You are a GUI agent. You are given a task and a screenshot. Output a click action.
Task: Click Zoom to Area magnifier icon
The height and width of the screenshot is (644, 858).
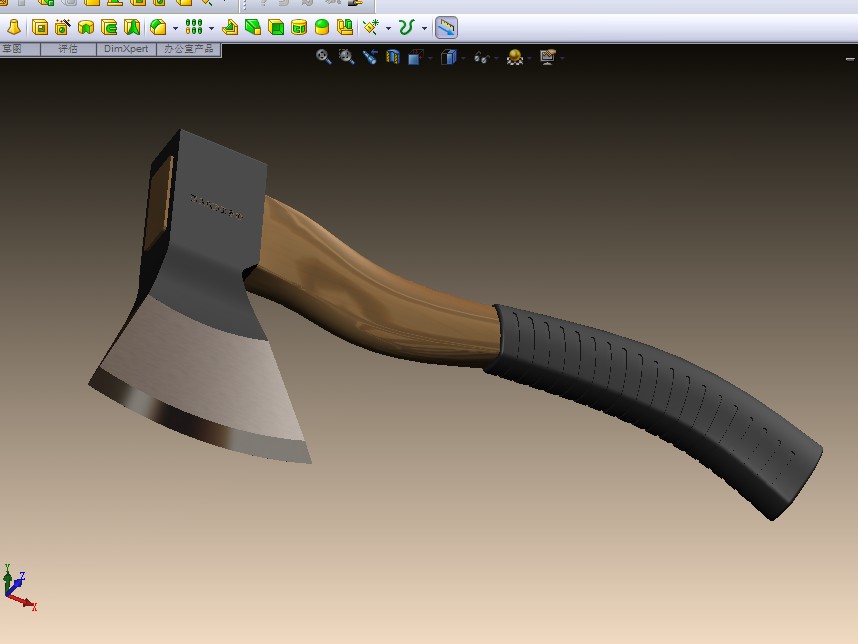coord(346,57)
